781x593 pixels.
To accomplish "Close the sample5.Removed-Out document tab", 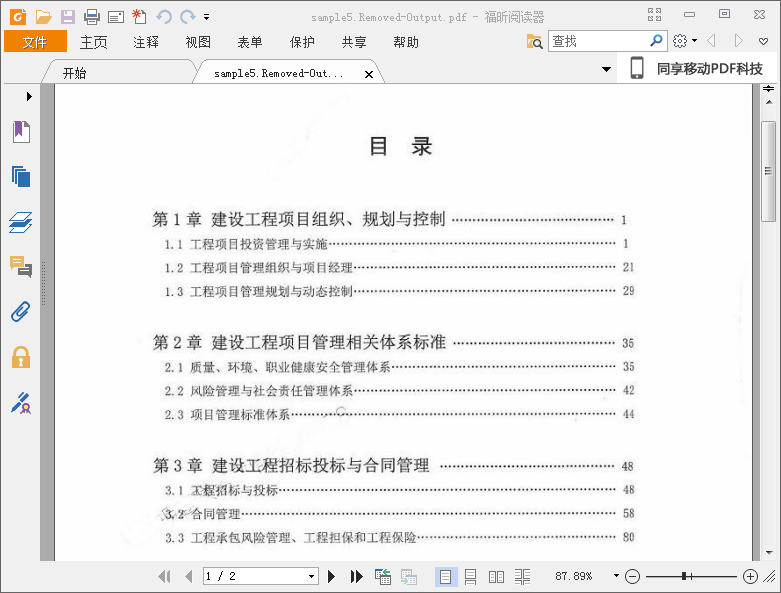I will (369, 74).
